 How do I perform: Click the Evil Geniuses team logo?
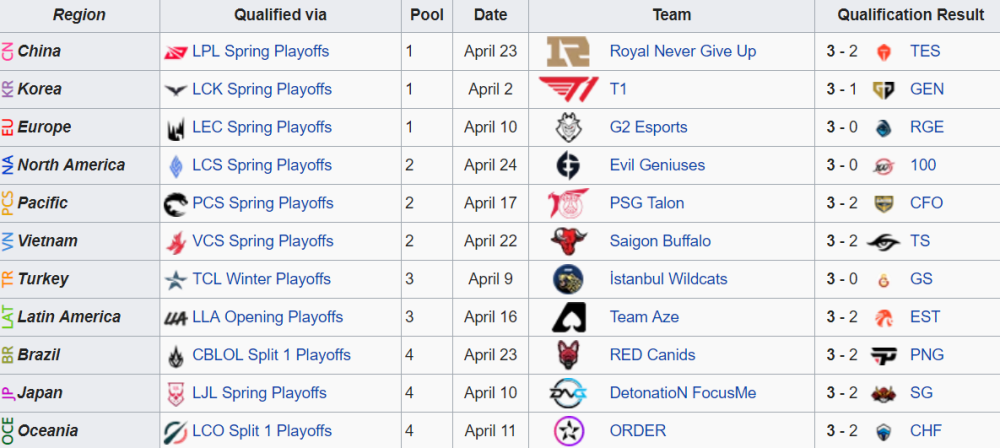(x=569, y=165)
